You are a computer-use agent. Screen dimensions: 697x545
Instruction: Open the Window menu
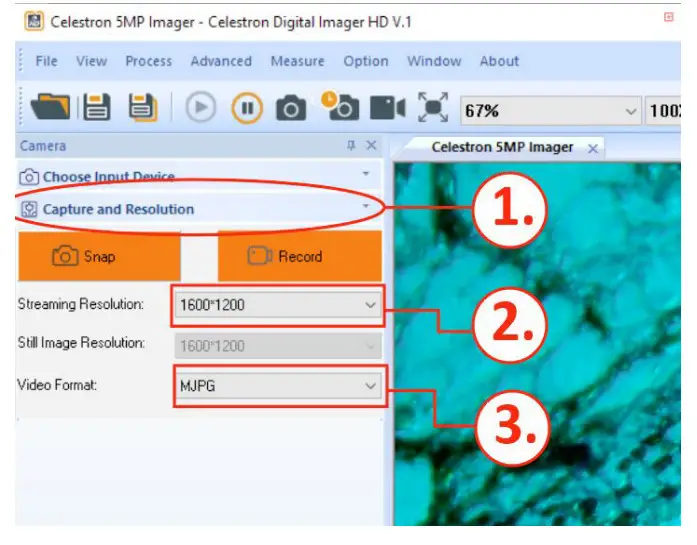click(434, 61)
